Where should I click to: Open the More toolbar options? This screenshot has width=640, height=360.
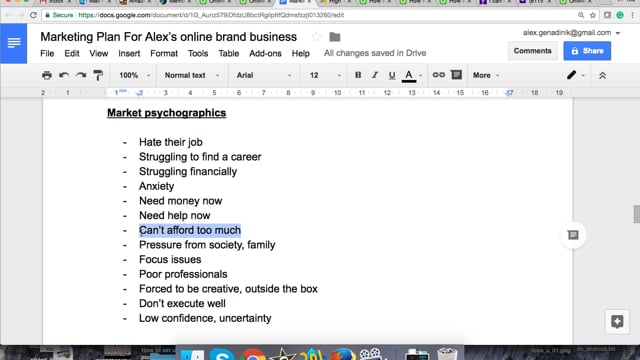(x=486, y=76)
